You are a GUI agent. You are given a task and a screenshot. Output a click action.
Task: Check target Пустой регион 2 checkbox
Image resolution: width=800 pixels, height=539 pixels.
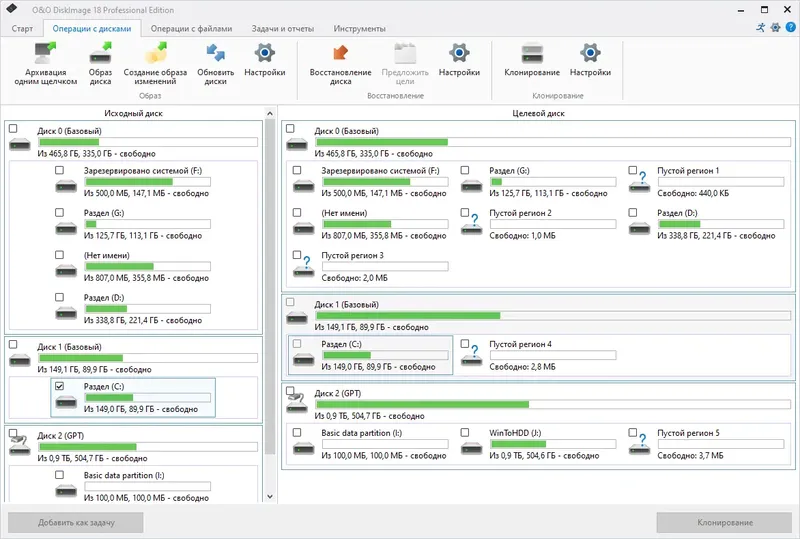pyautogui.click(x=465, y=212)
